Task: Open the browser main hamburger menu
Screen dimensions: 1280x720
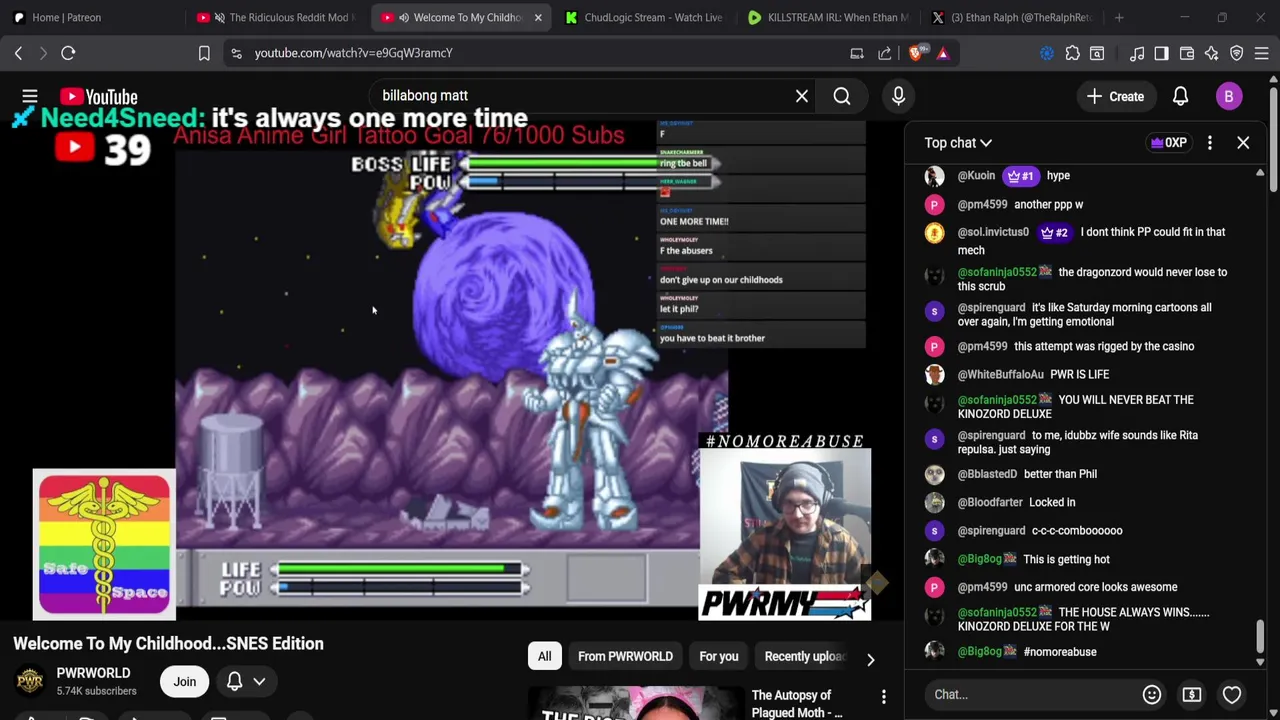Action: tap(1262, 53)
